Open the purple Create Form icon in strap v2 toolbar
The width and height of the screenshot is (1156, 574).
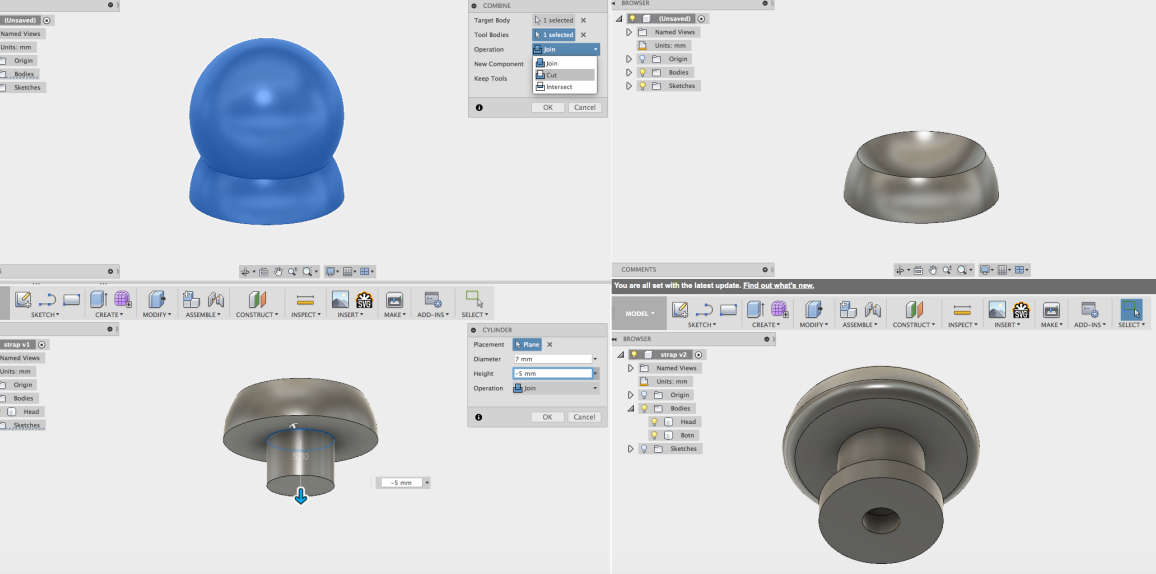click(779, 309)
